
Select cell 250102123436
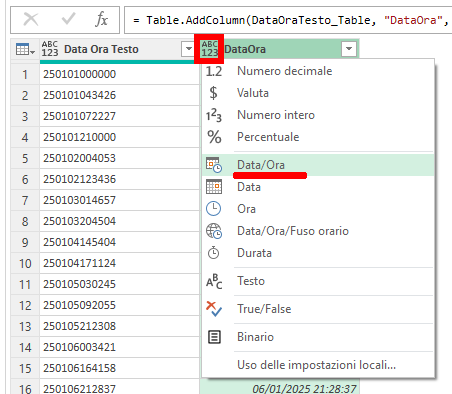pyautogui.click(x=119, y=179)
